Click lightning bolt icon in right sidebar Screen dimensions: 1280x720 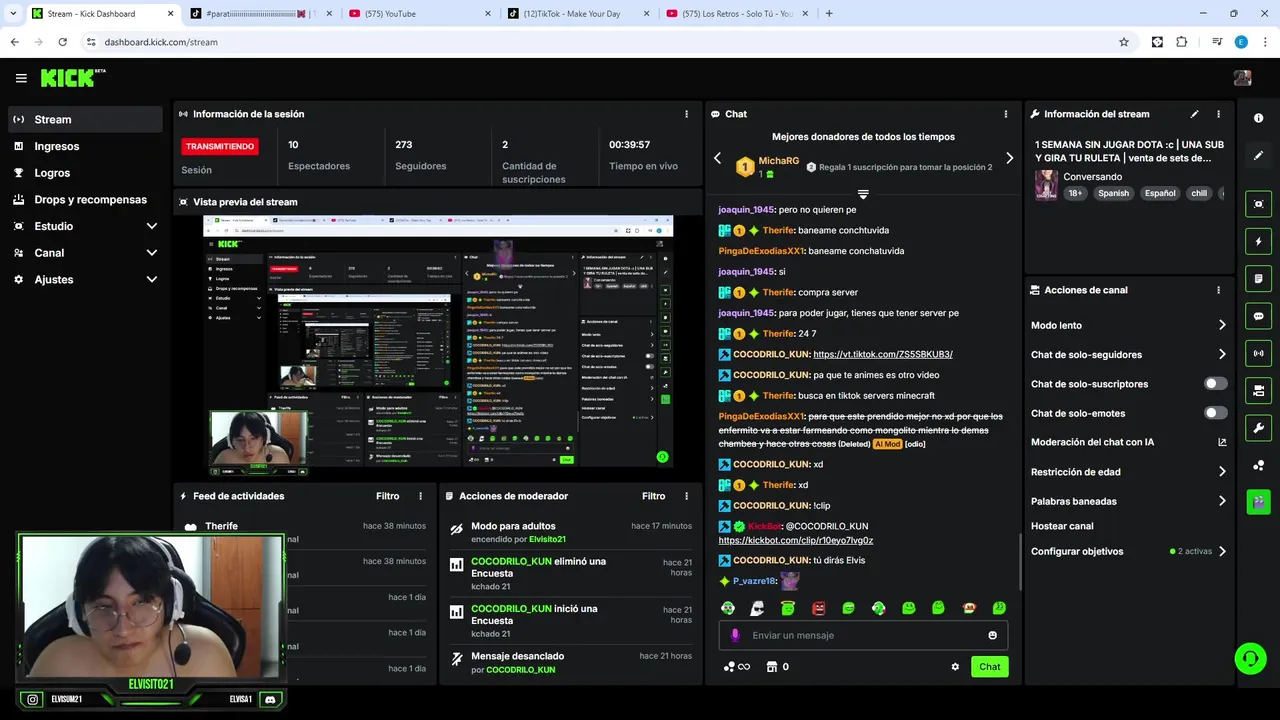point(1258,241)
